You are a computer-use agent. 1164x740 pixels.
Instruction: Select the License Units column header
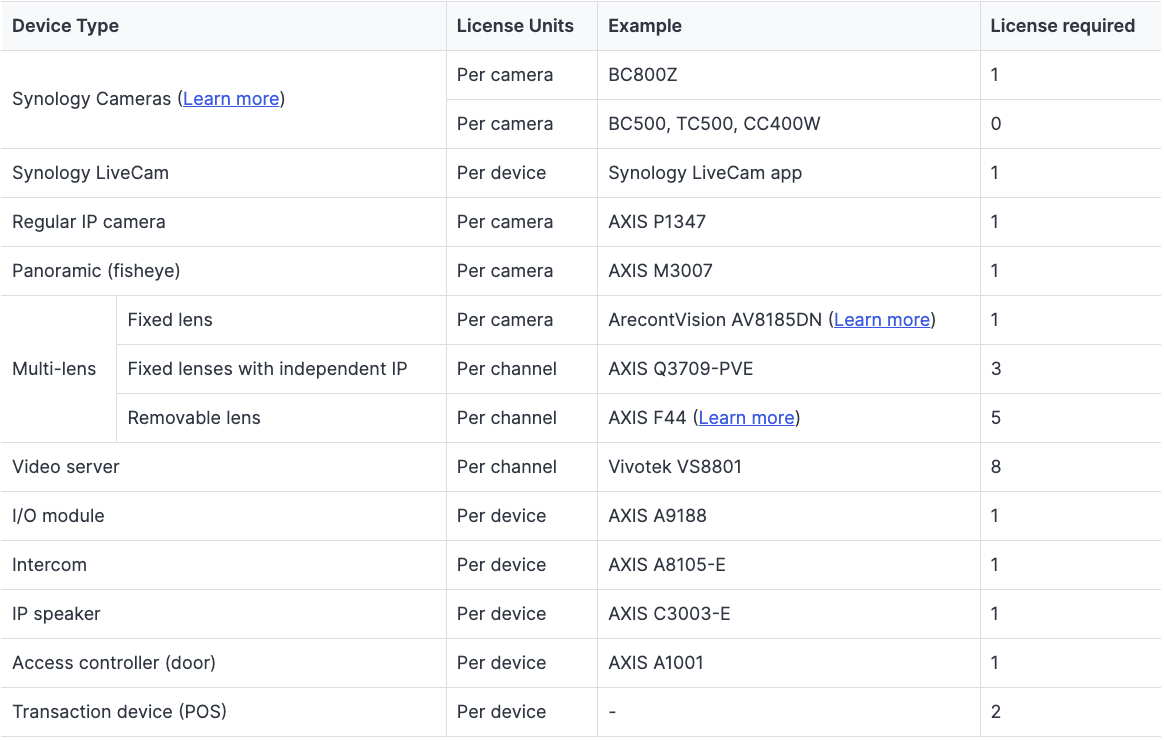point(515,26)
